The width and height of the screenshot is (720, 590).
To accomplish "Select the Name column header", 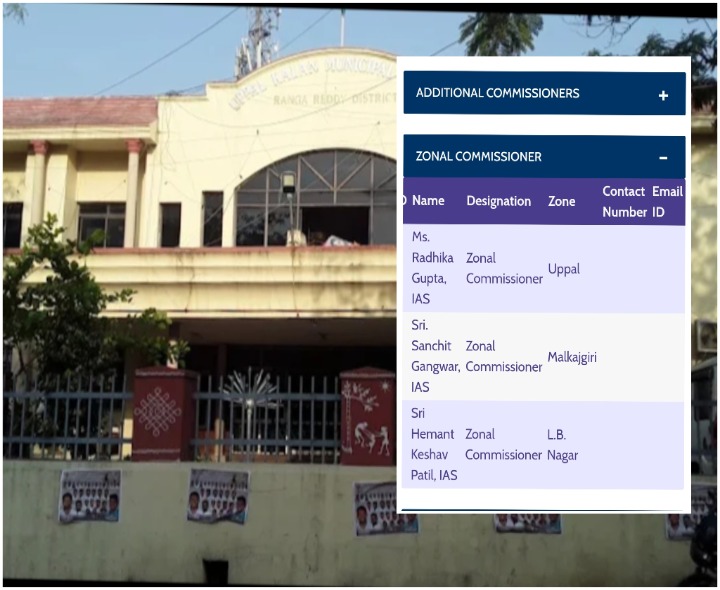I will tap(428, 201).
